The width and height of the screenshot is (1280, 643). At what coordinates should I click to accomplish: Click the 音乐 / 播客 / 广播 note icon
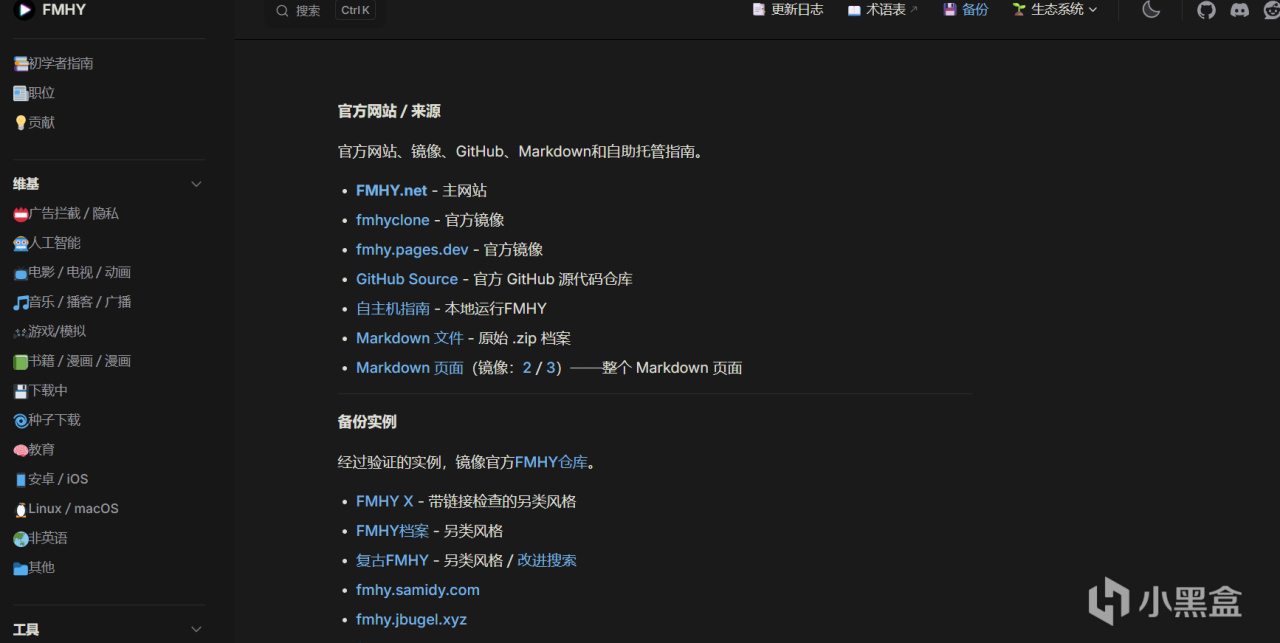(x=20, y=302)
